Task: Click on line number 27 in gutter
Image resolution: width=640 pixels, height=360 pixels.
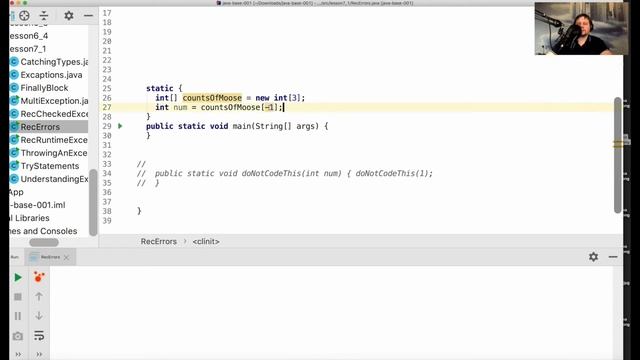Action: click(107, 107)
